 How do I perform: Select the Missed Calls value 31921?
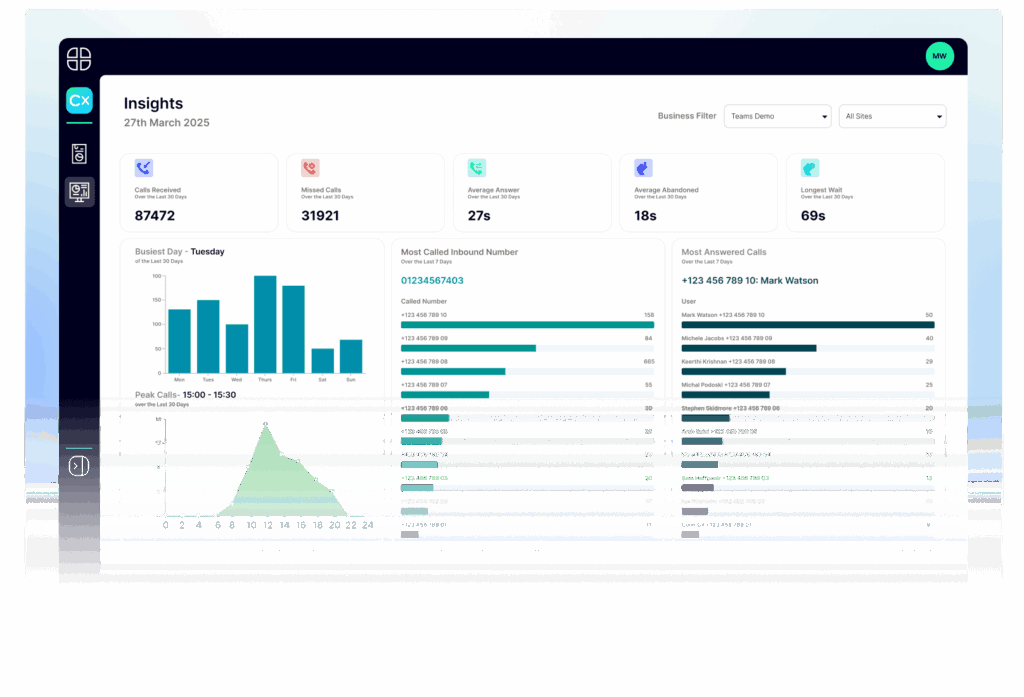320,216
